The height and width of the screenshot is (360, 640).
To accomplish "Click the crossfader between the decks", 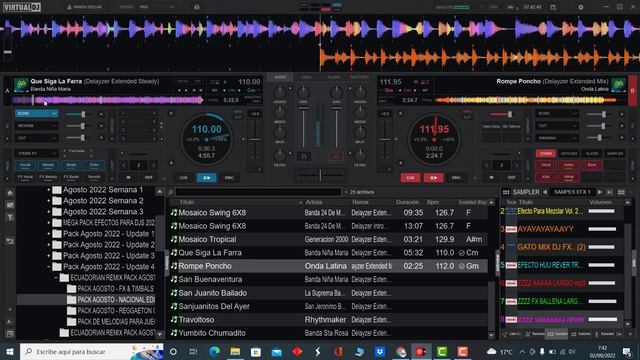I will point(320,175).
